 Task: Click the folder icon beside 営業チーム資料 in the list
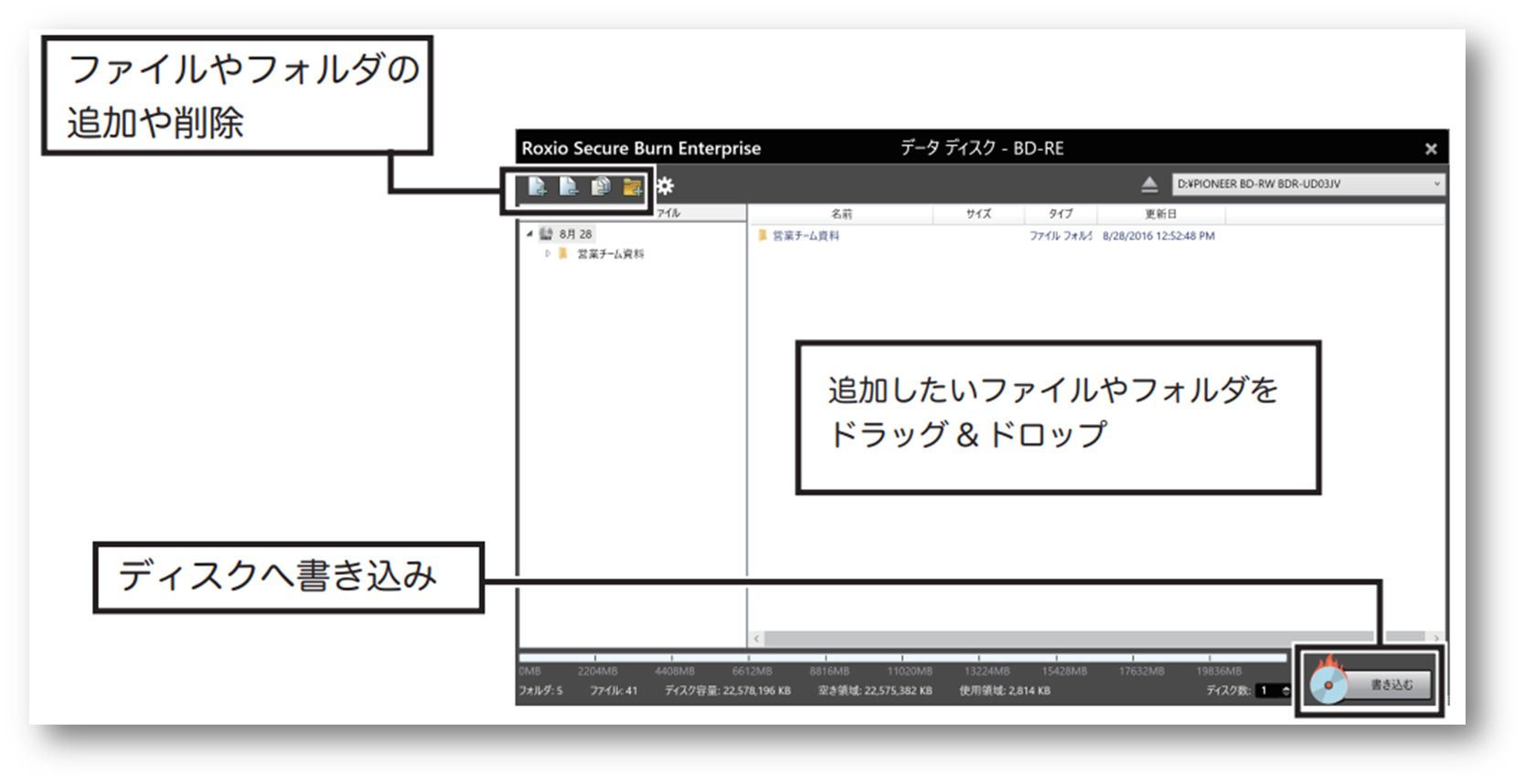(762, 236)
